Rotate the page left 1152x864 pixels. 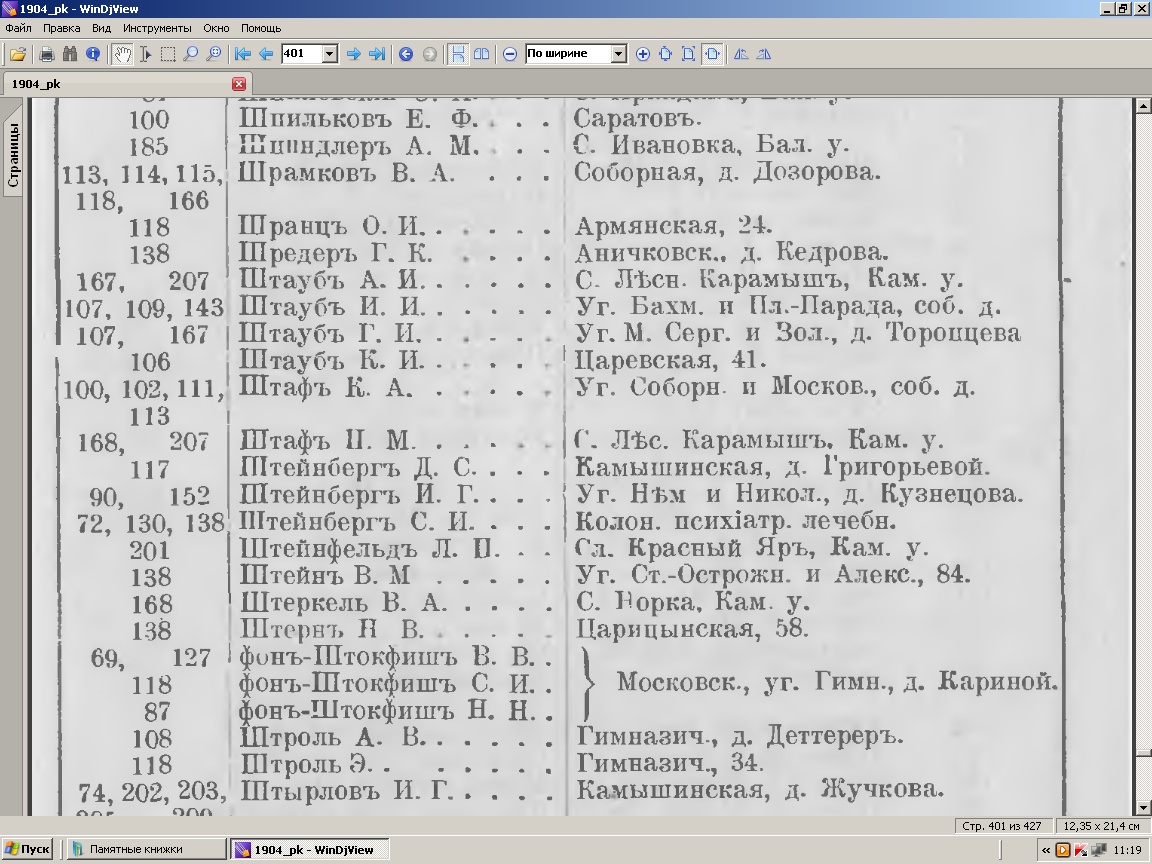point(741,54)
